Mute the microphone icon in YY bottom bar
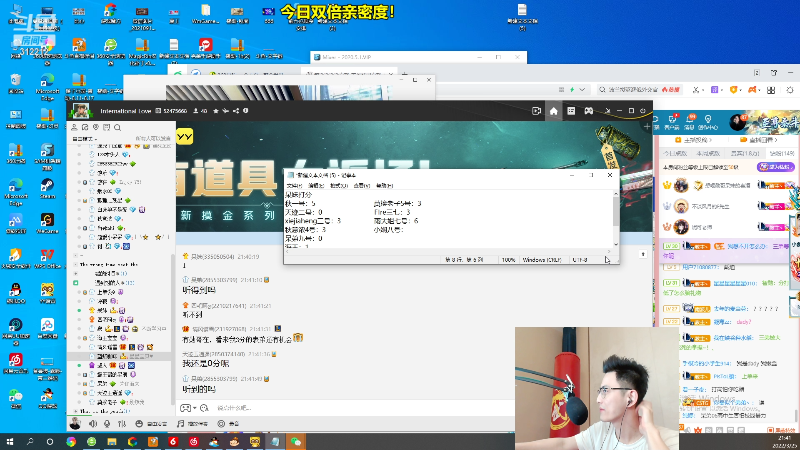 [x=107, y=423]
